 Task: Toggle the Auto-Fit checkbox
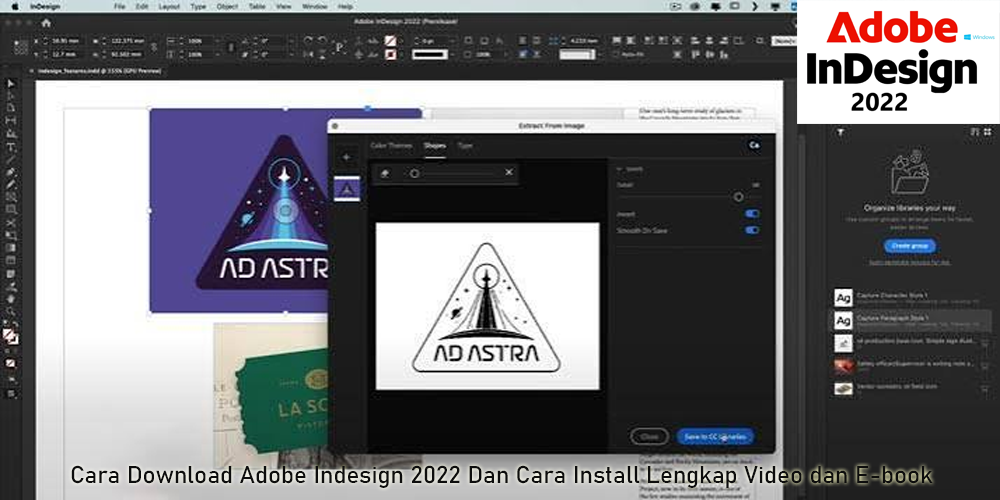point(615,55)
